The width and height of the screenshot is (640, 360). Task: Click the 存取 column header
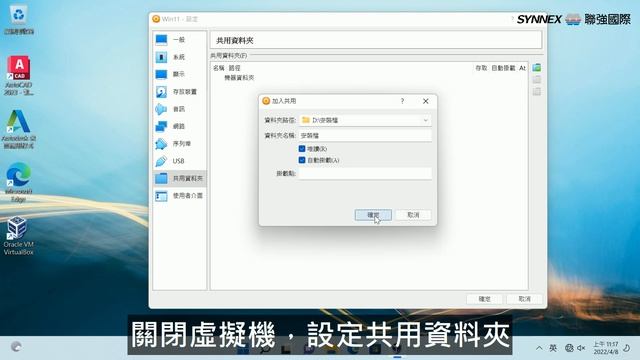481,68
